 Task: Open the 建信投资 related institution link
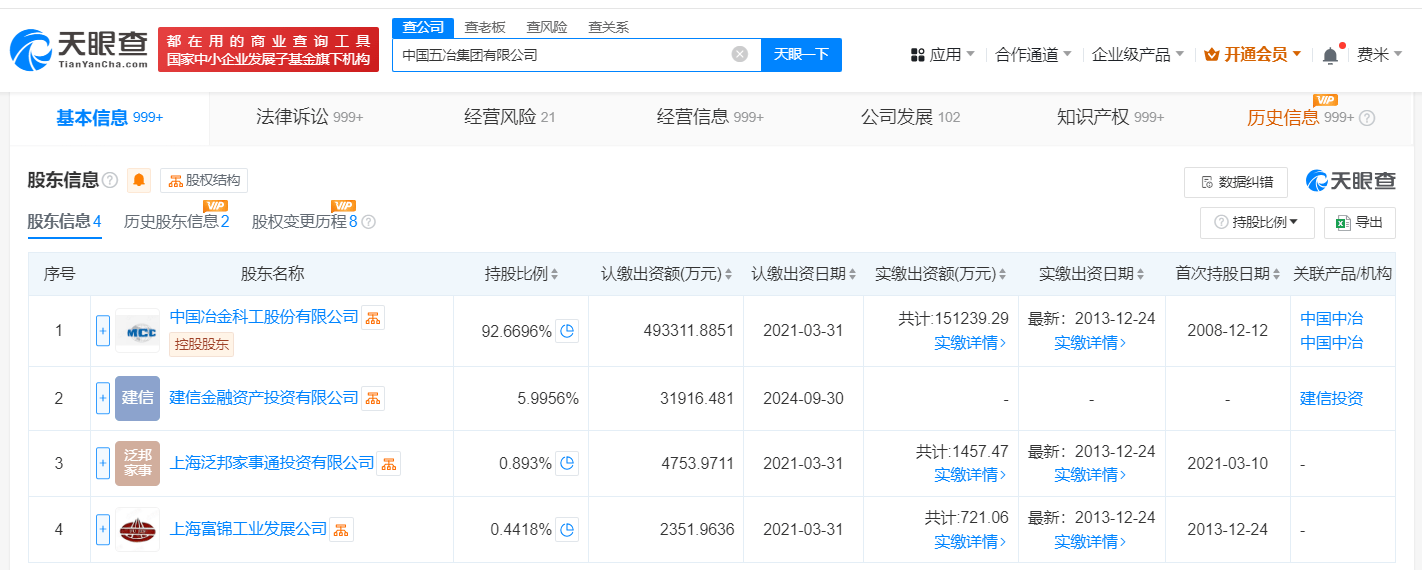[x=1331, y=398]
